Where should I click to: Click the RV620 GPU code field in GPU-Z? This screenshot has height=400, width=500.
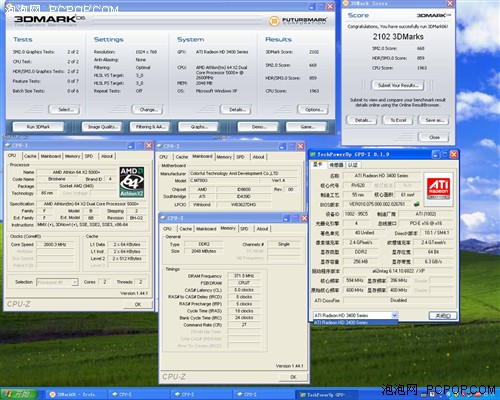pyautogui.click(x=358, y=185)
